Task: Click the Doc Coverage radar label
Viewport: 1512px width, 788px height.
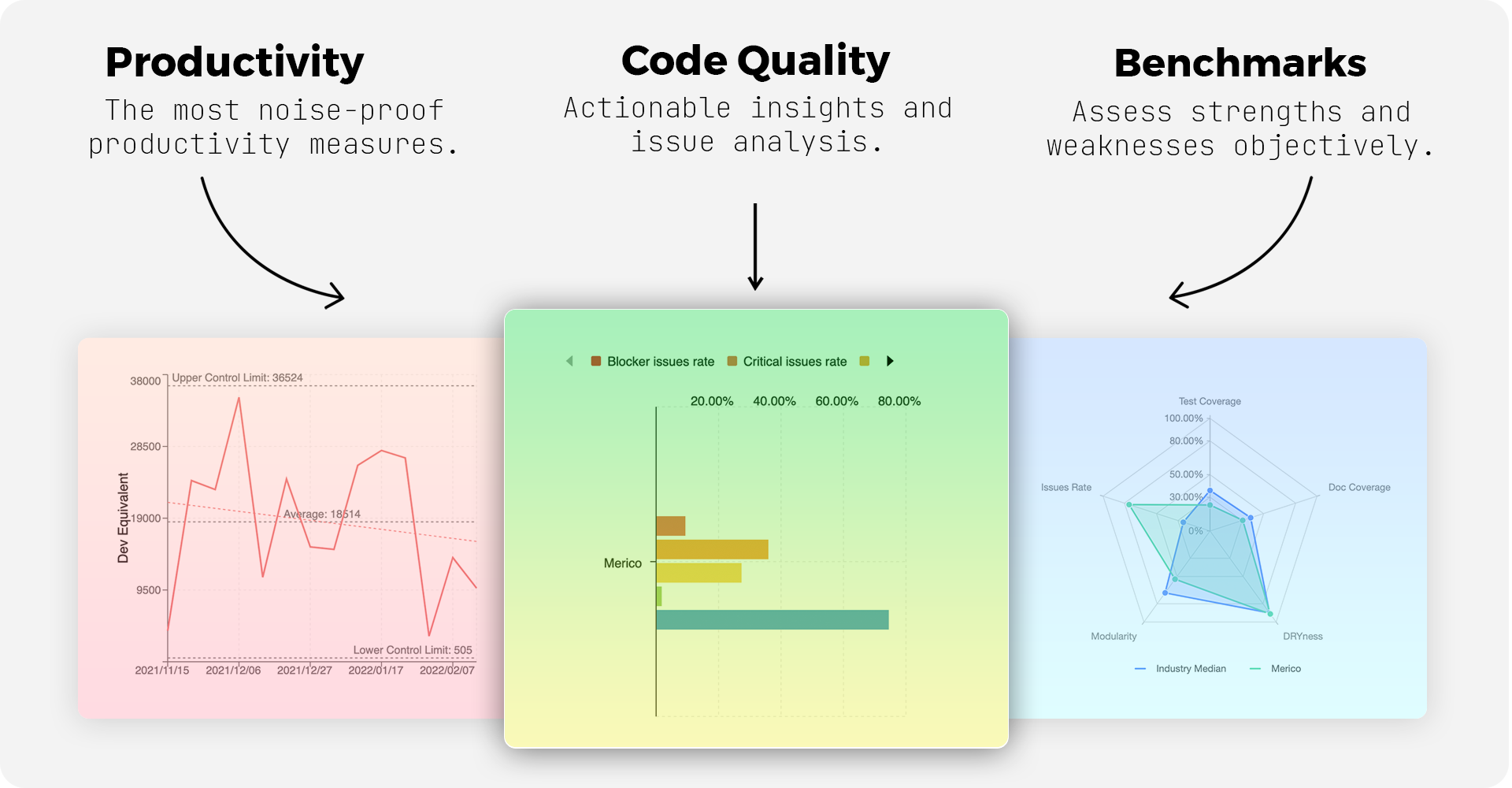Action: (1359, 488)
